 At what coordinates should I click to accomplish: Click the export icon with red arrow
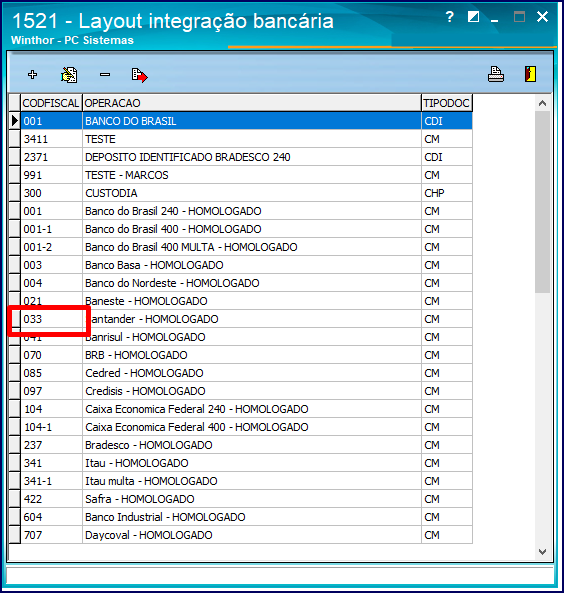[140, 75]
